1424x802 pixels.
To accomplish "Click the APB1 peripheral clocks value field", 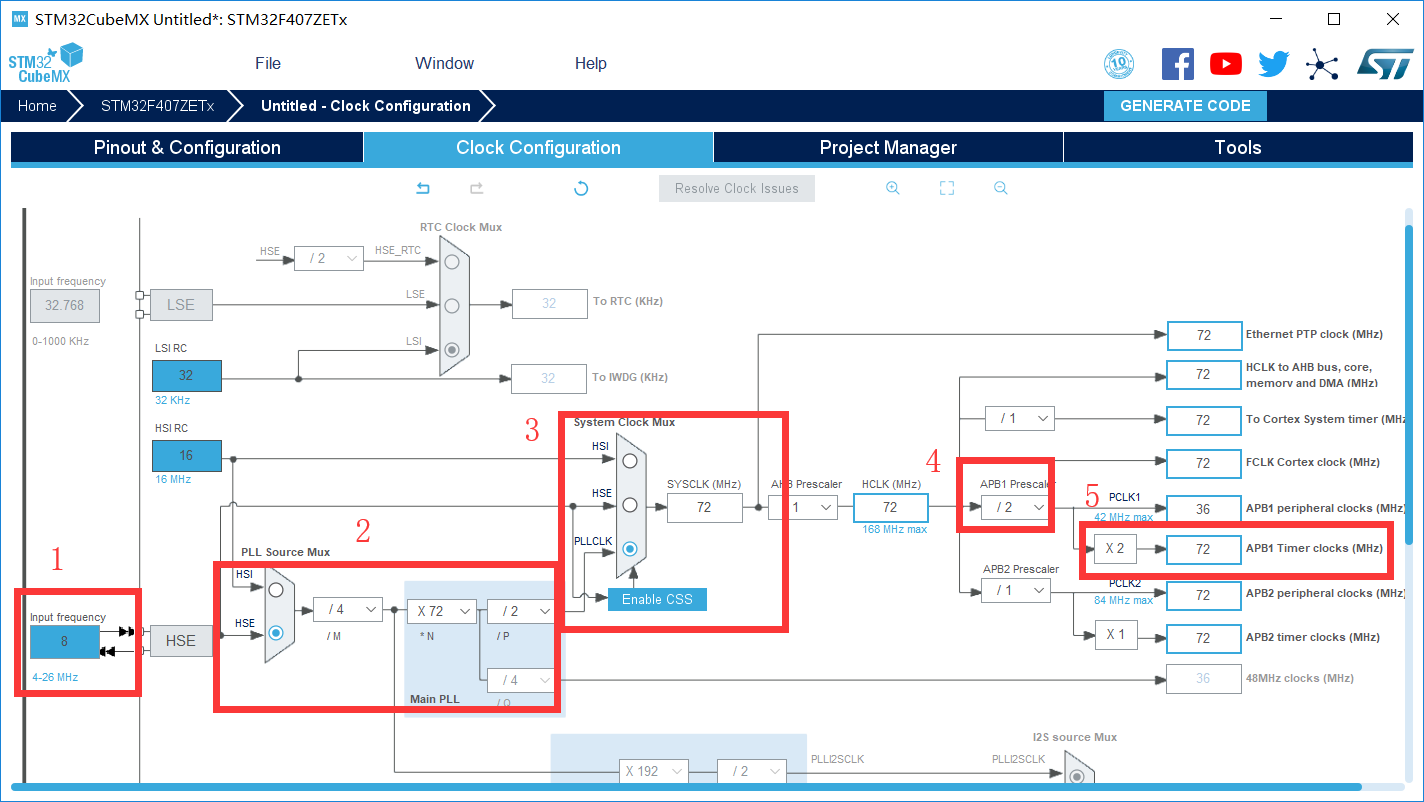I will (1204, 508).
